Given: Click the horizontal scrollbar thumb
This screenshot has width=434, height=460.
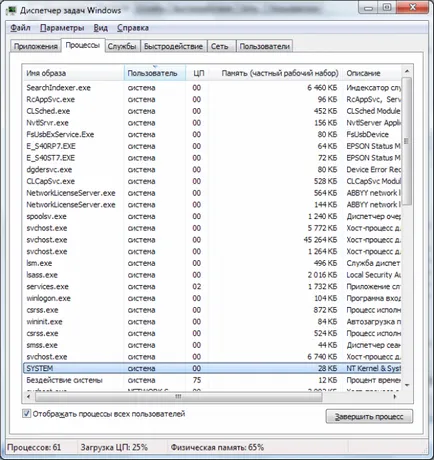Looking at the screenshot, I should 179,397.
